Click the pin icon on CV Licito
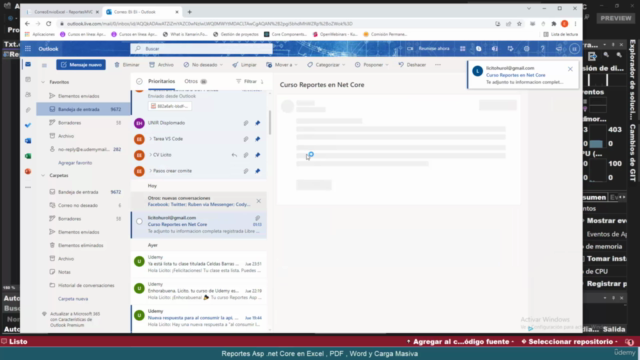The height and width of the screenshot is (360, 640). (258, 155)
